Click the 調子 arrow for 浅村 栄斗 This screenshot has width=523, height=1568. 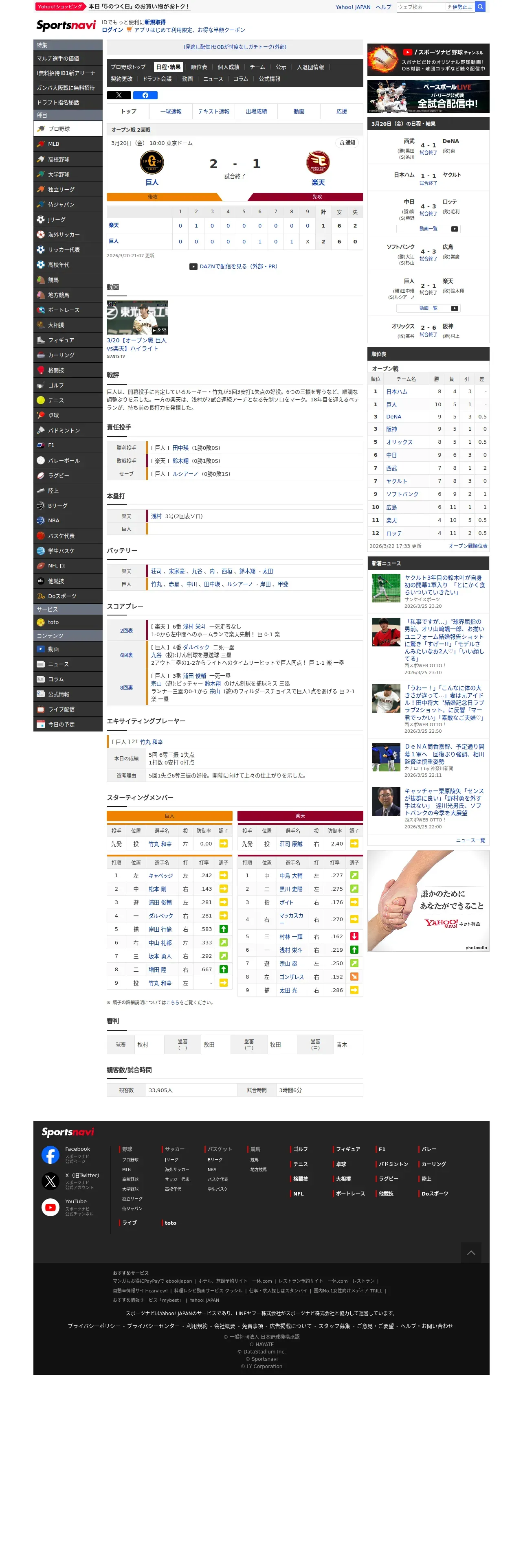click(354, 950)
